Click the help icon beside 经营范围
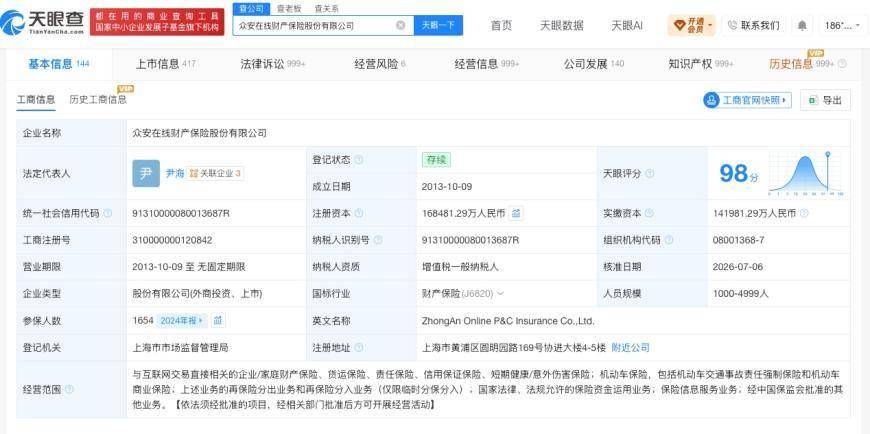Viewport: 870px width, 434px height. tap(69, 390)
